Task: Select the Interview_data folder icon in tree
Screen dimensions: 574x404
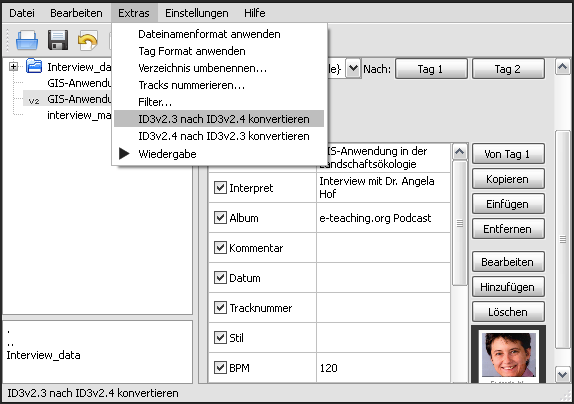Action: 34,66
